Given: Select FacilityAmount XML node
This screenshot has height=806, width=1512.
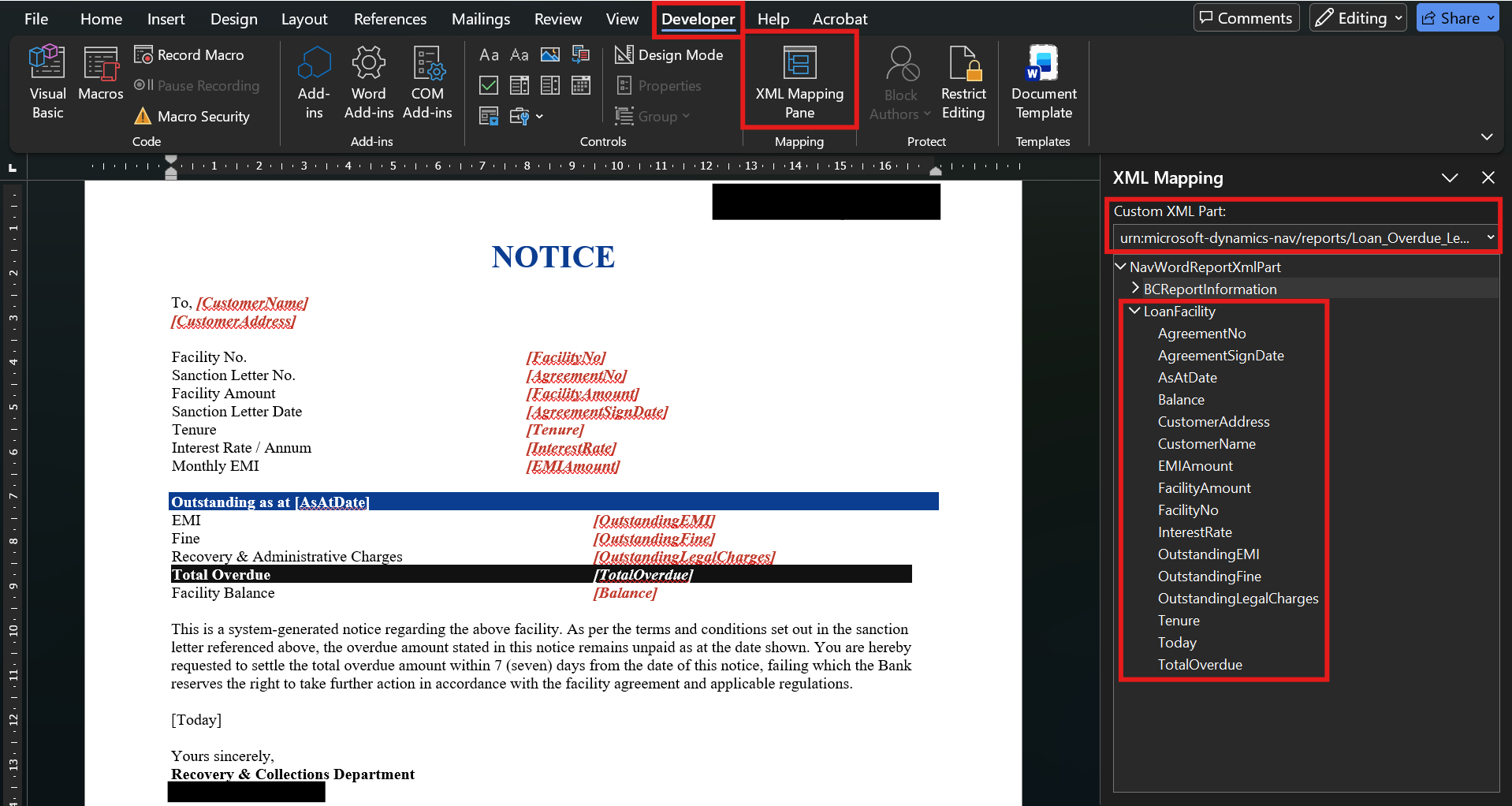Looking at the screenshot, I should coord(1204,488).
